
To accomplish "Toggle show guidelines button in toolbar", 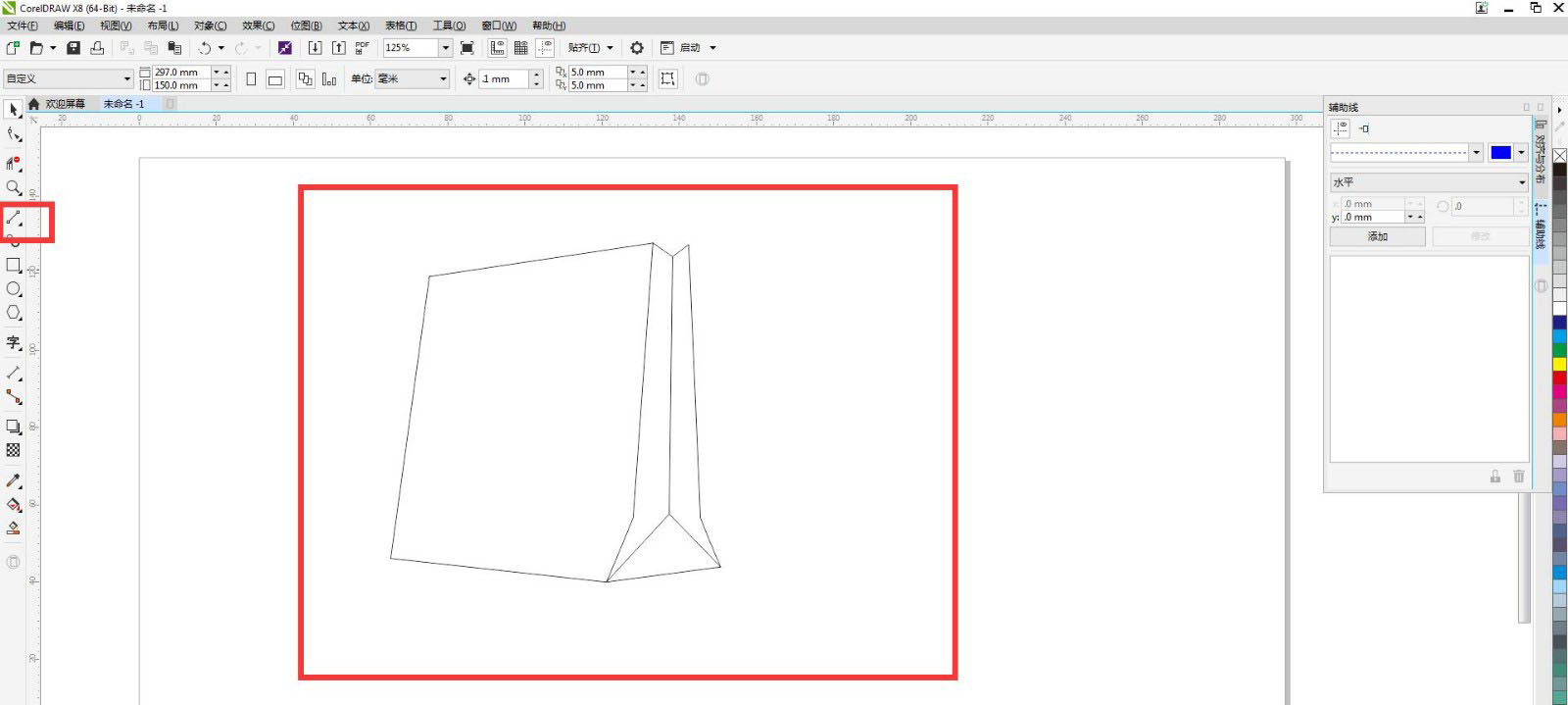I will click(545, 48).
